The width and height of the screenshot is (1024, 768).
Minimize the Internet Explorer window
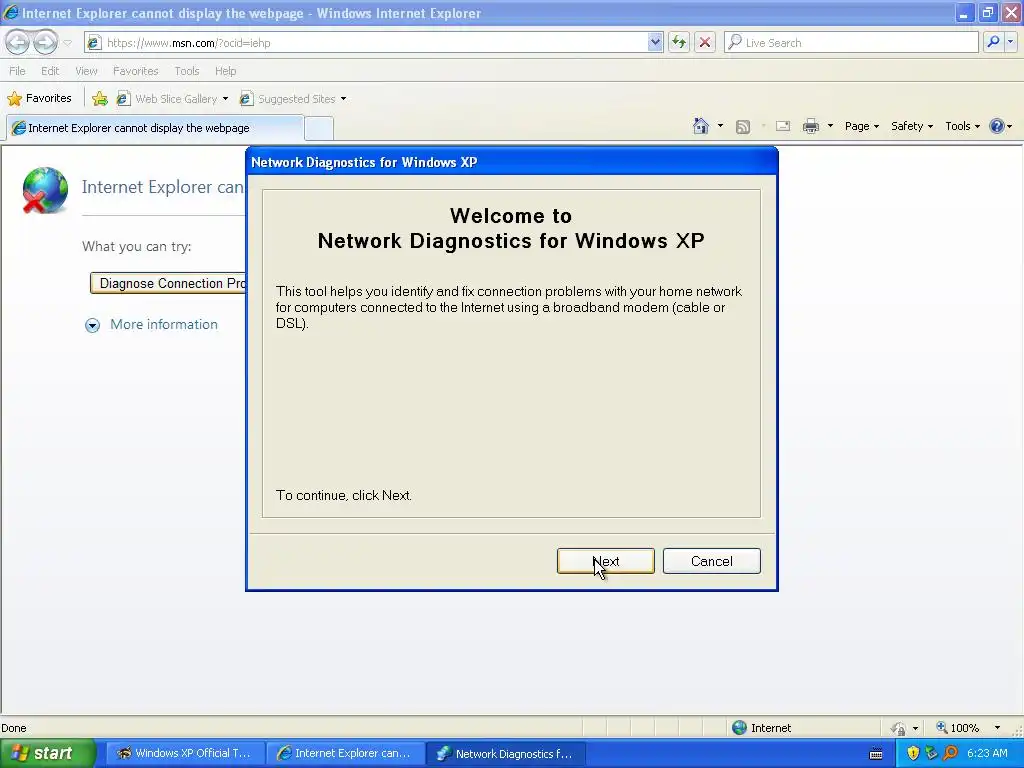[x=964, y=13]
